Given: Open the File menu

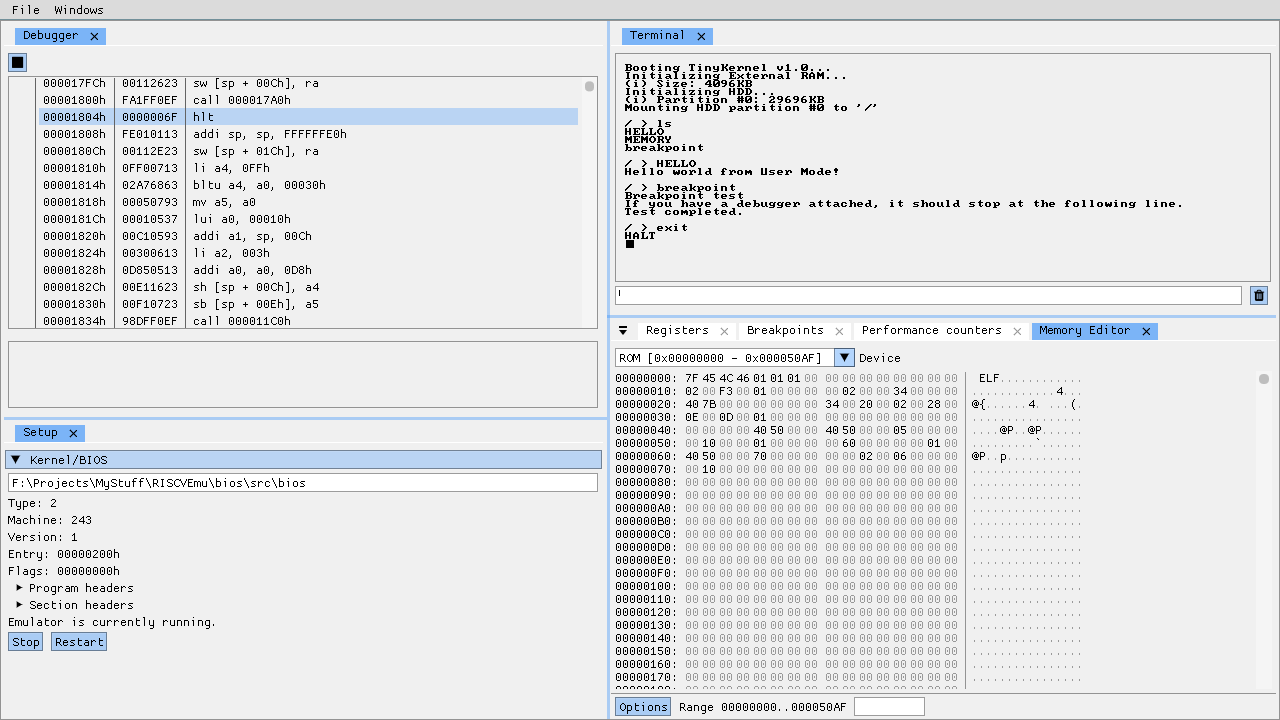Looking at the screenshot, I should tap(25, 10).
